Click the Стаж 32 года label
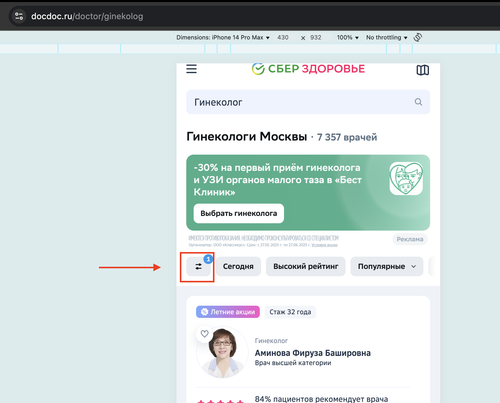Screen dimensions: 500x403 click(x=290, y=312)
